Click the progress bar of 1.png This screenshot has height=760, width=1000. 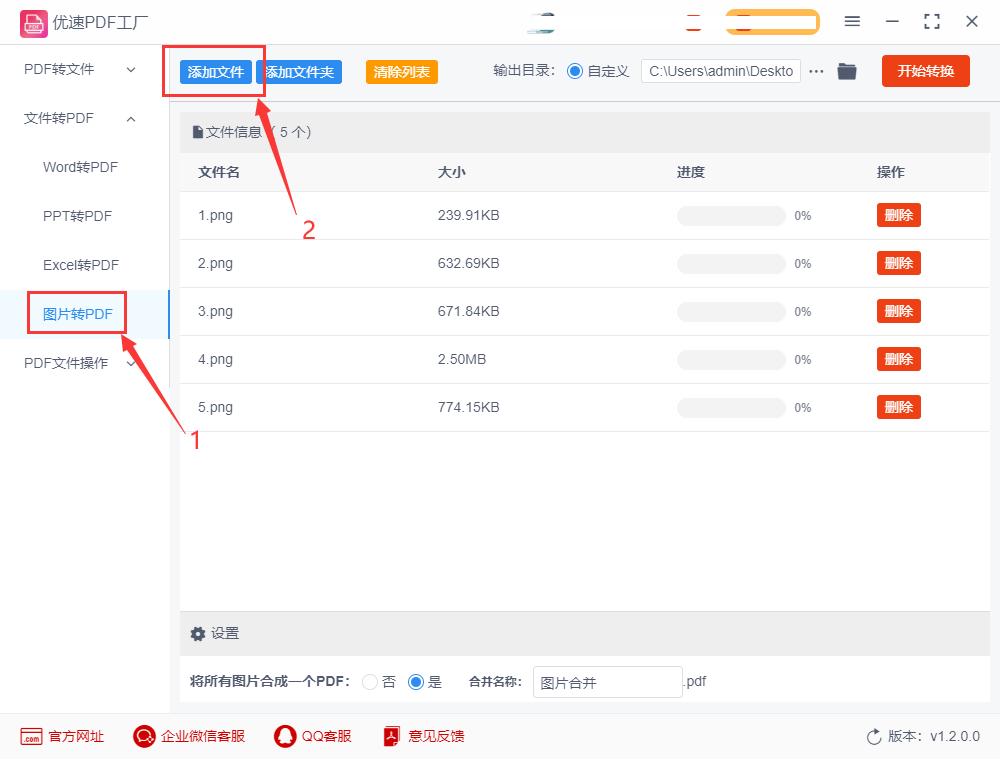731,215
